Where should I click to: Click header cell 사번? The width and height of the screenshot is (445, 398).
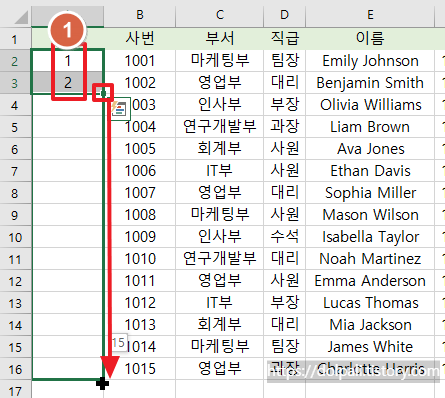(140, 39)
